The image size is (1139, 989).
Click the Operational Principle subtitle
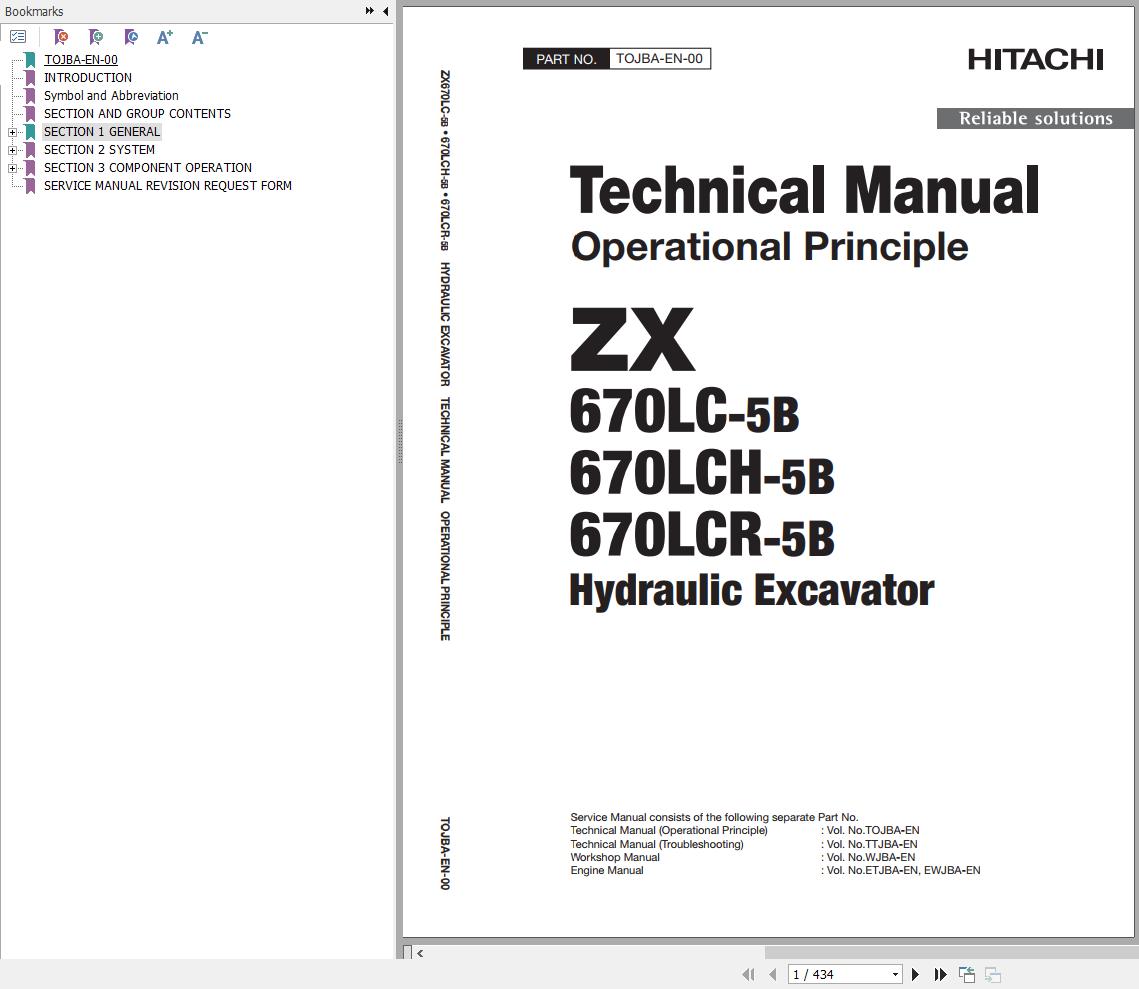[x=769, y=247]
